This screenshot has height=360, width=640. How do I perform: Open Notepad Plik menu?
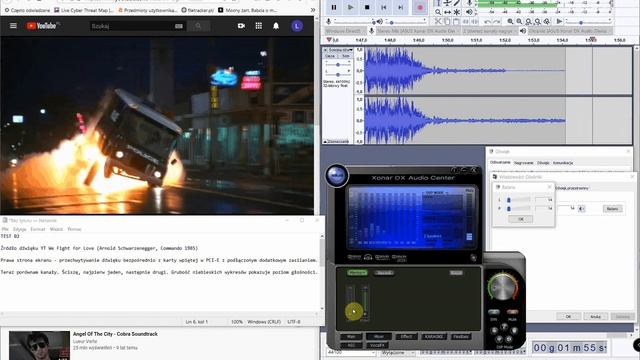pyautogui.click(x=5, y=229)
